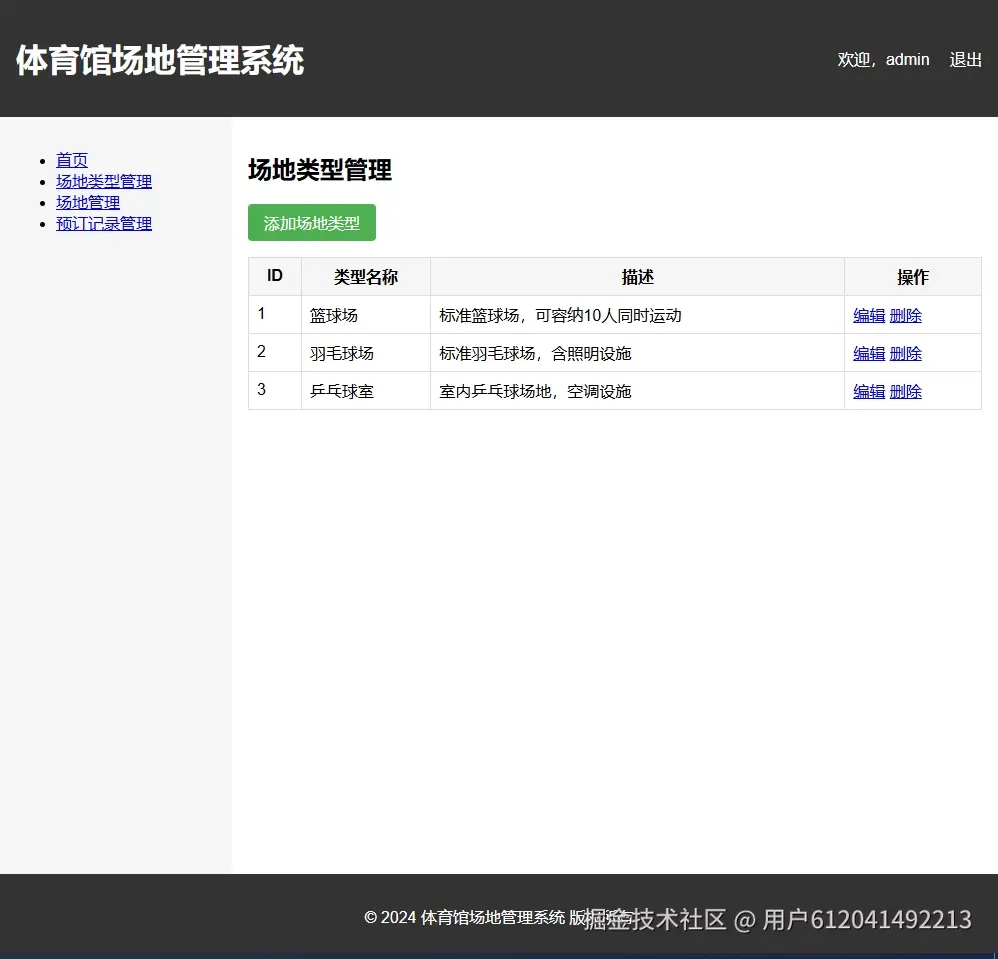The image size is (998, 959).
Task: Click description 标准篮球场，可容纳10人同时运动
Action: pyautogui.click(x=560, y=316)
